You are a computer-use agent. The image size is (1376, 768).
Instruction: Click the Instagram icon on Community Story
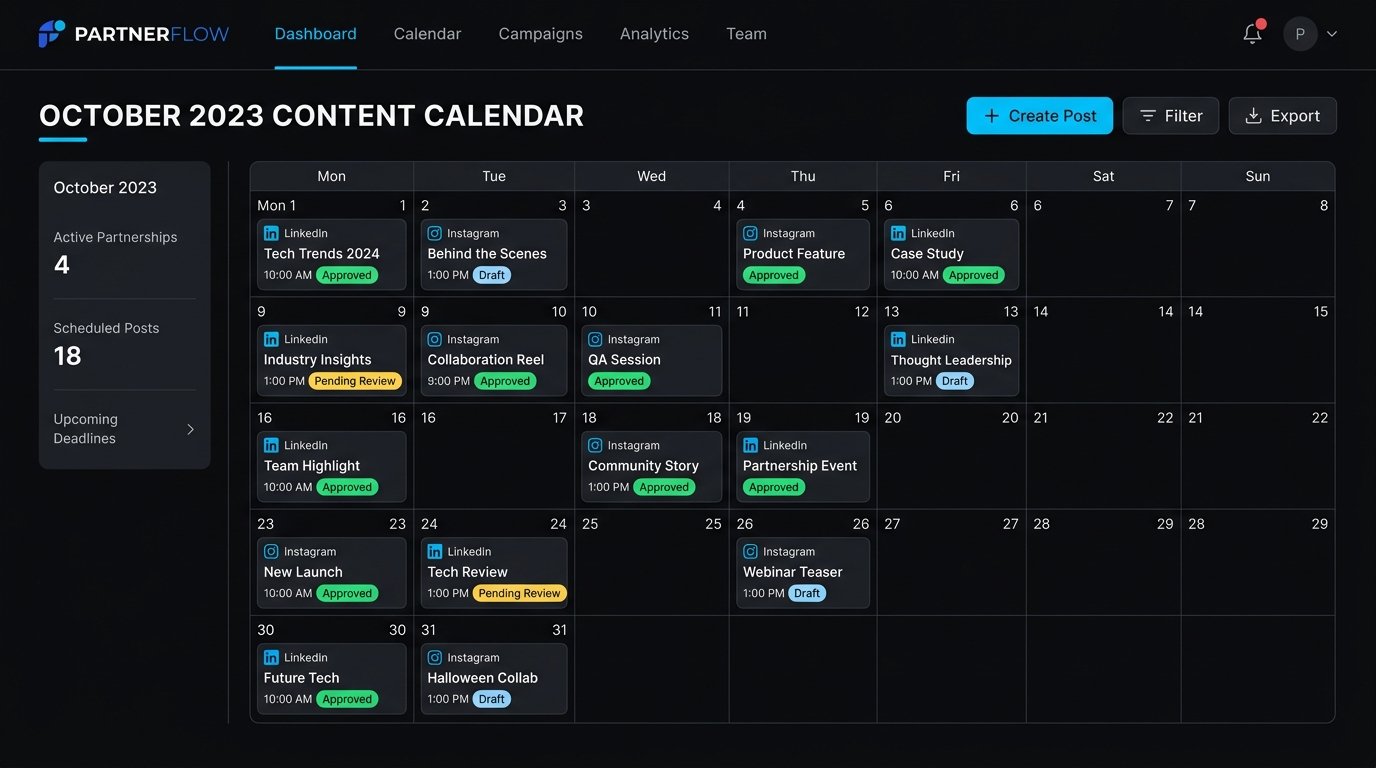[x=595, y=445]
